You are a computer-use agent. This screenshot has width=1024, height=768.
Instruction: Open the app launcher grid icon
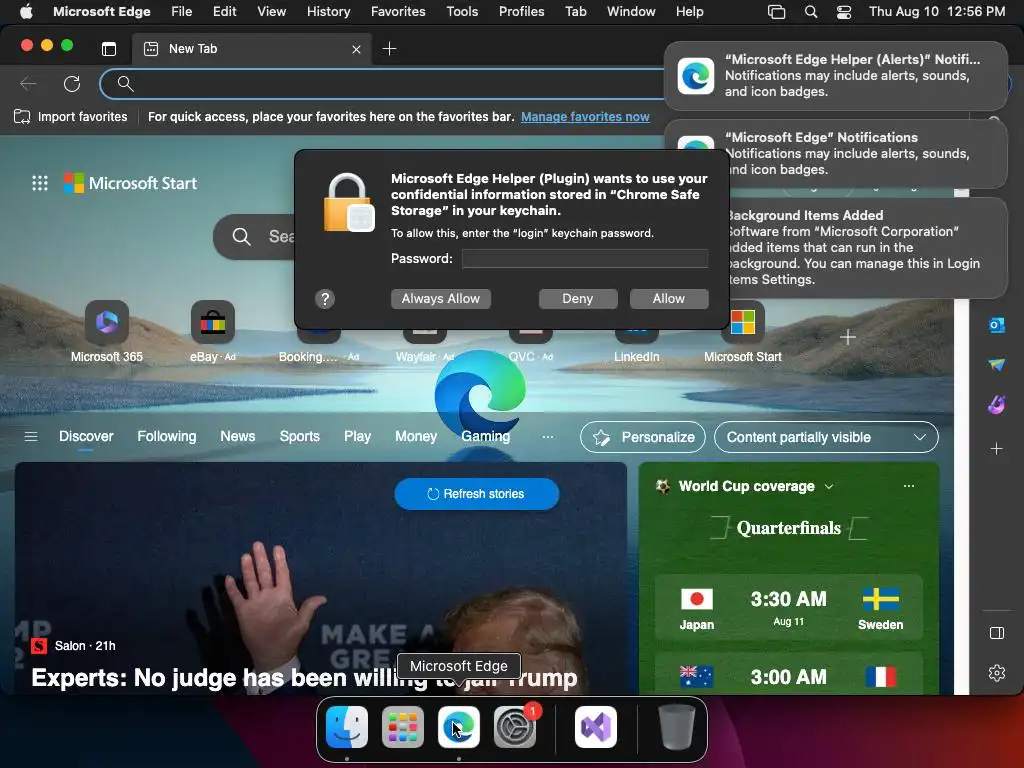click(x=40, y=183)
